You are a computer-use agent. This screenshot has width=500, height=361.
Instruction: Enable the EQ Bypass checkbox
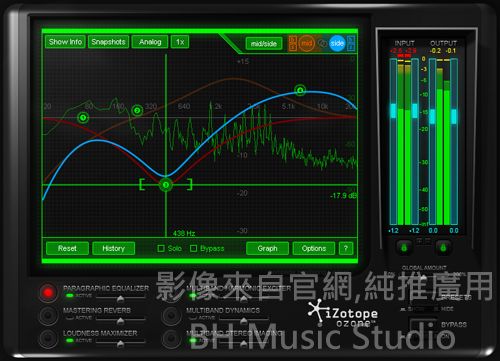click(193, 248)
